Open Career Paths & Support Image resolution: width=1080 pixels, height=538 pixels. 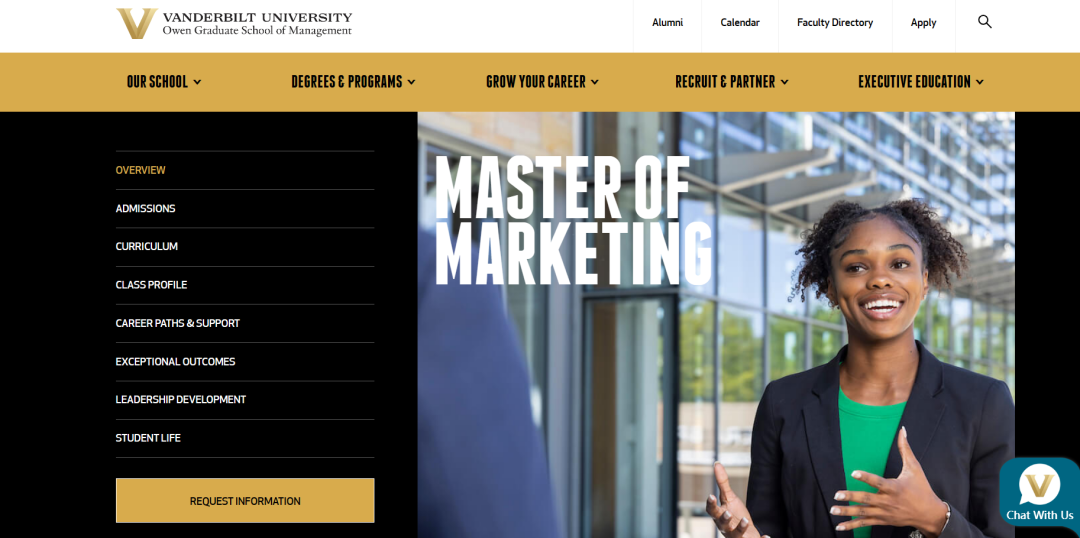(x=178, y=323)
